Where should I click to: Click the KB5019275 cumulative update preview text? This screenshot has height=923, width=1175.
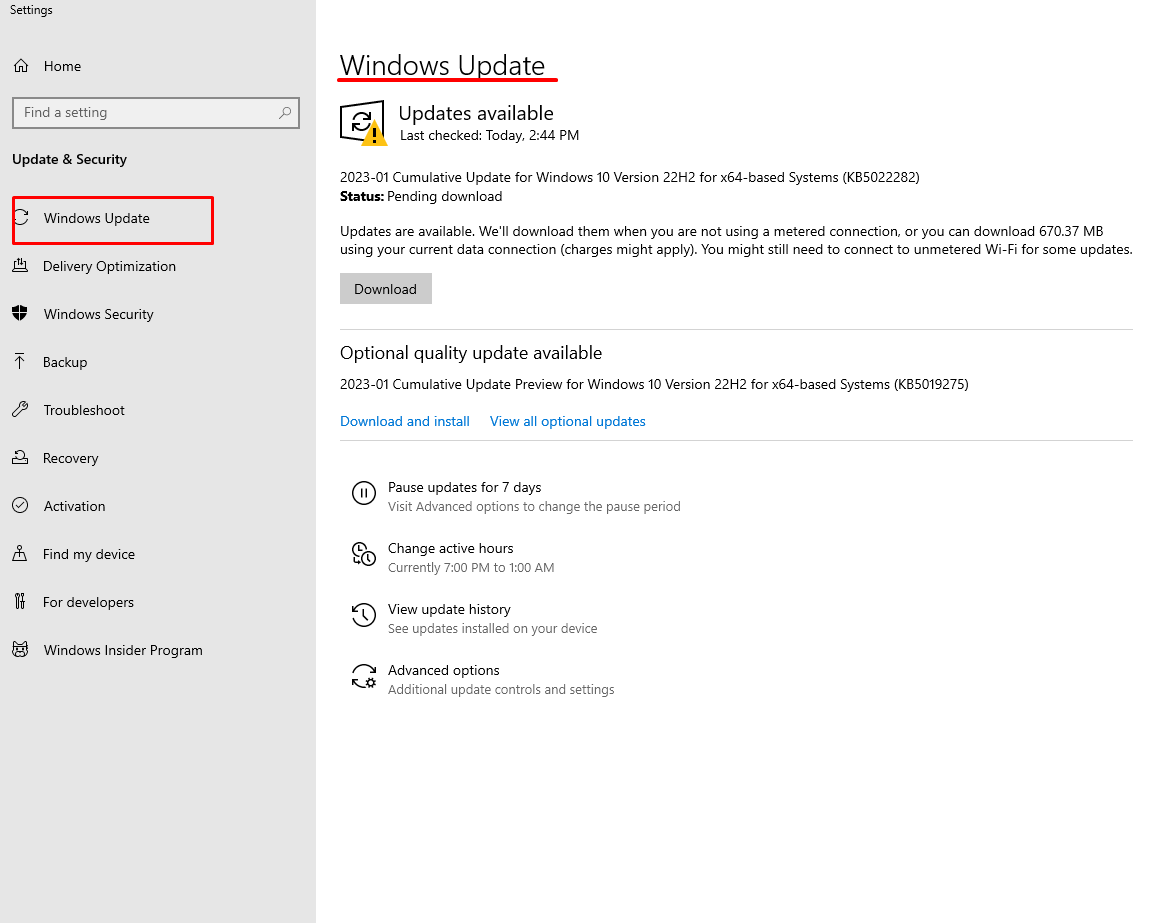[x=654, y=384]
